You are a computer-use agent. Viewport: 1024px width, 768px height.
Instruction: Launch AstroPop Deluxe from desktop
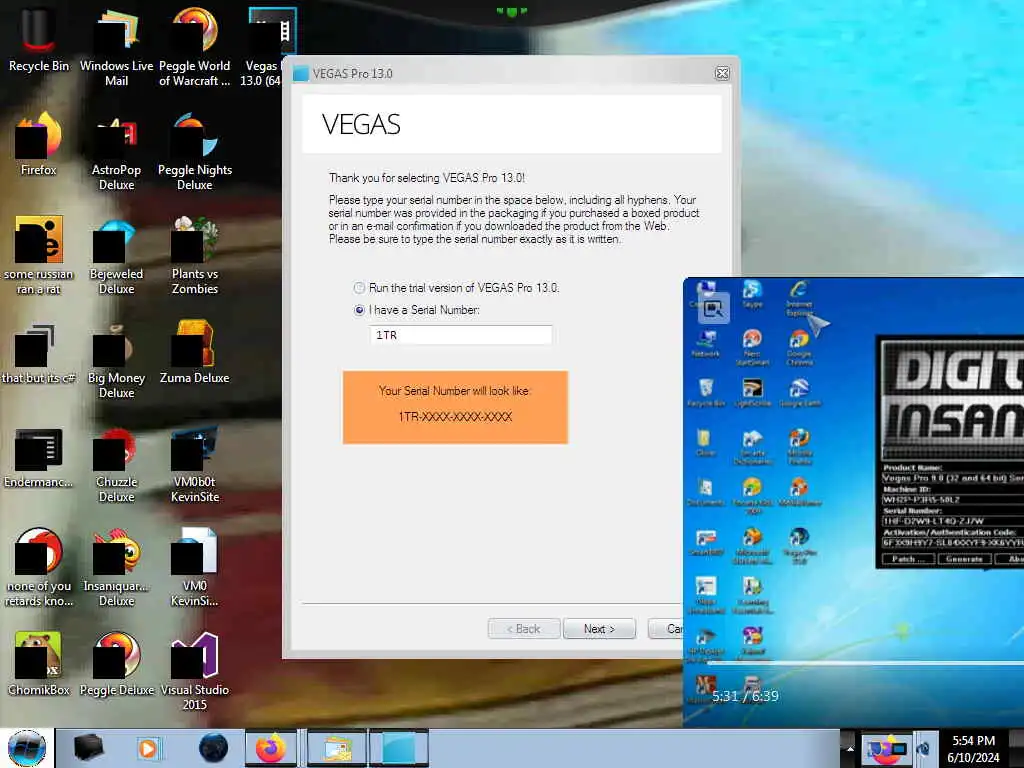tap(116, 151)
